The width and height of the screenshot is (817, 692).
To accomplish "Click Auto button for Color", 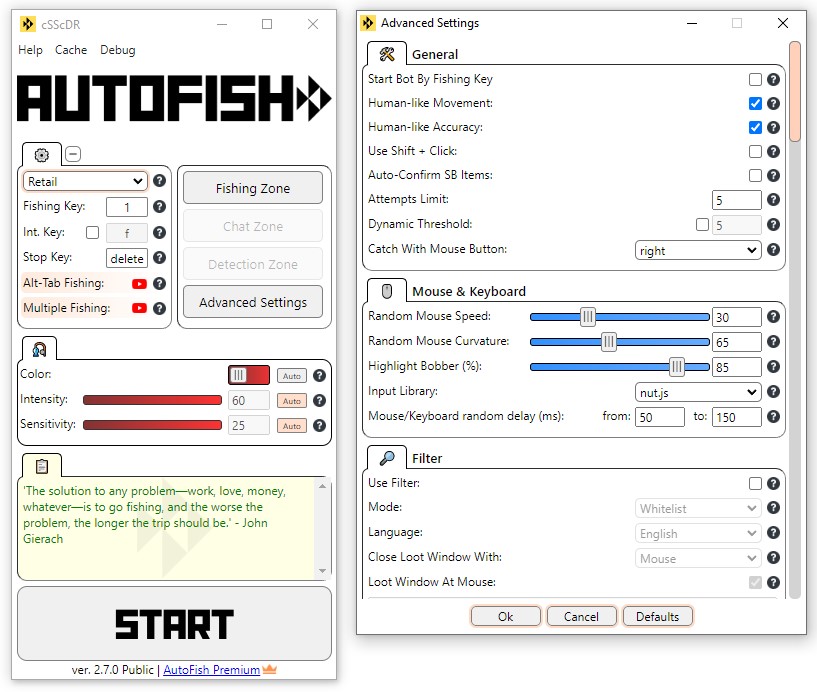I will point(292,376).
